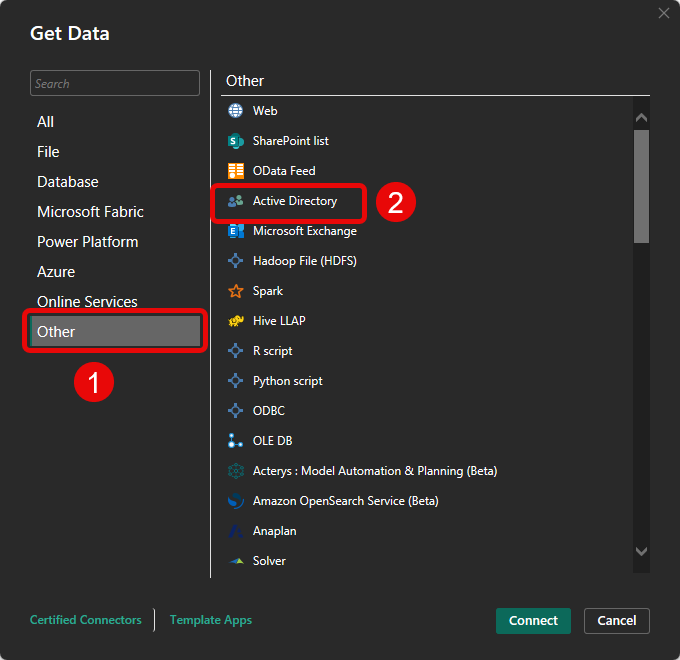Select the "Hadoop File (HDFS)" text
The image size is (680, 660).
click(x=305, y=261)
